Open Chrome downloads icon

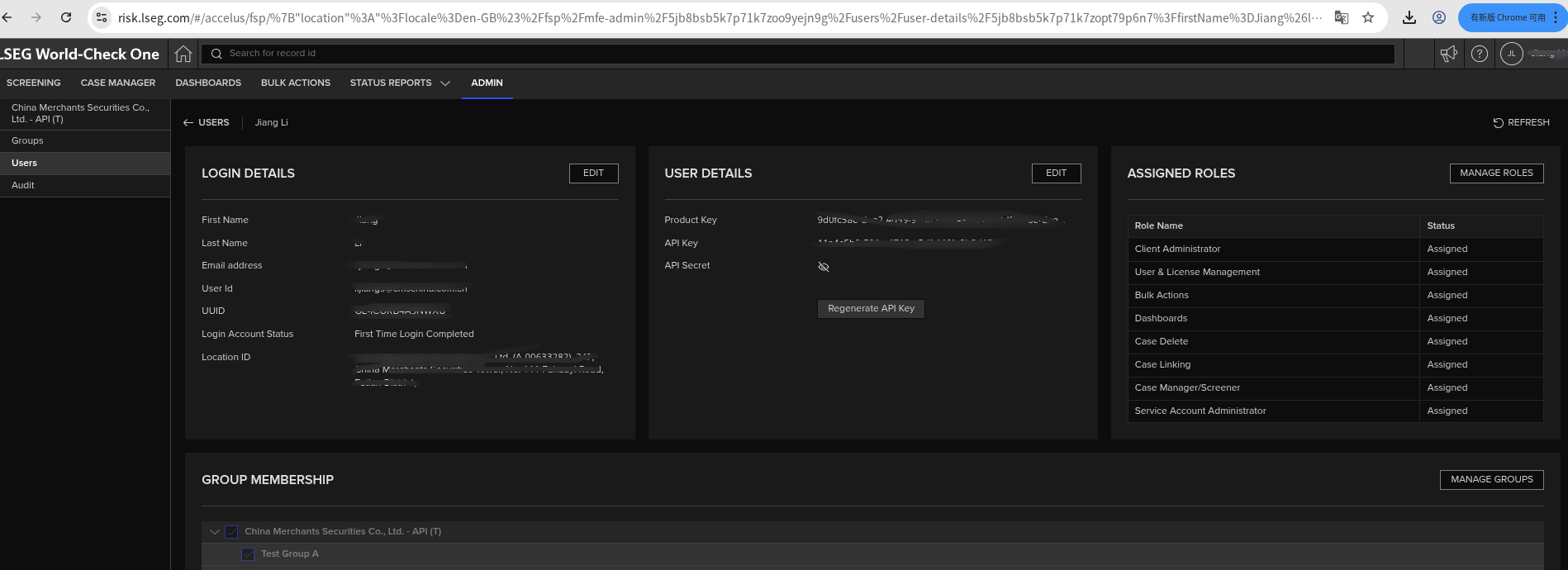point(1409,17)
